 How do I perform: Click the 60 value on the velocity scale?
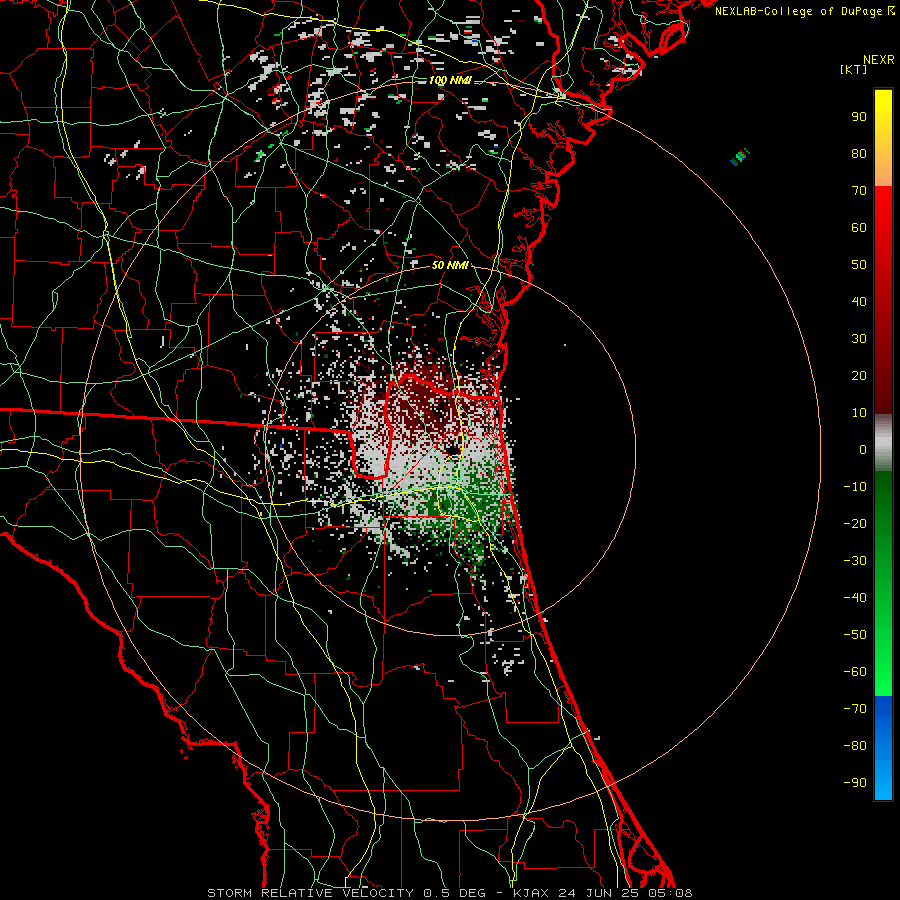(859, 227)
